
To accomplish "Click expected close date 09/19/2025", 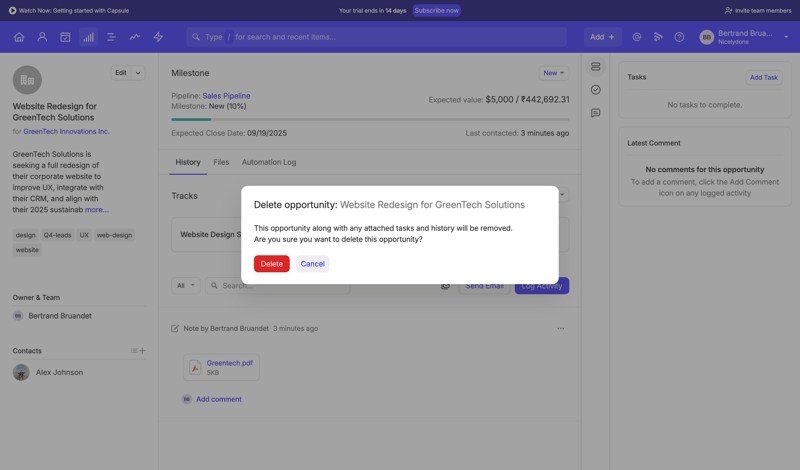I will pos(267,133).
